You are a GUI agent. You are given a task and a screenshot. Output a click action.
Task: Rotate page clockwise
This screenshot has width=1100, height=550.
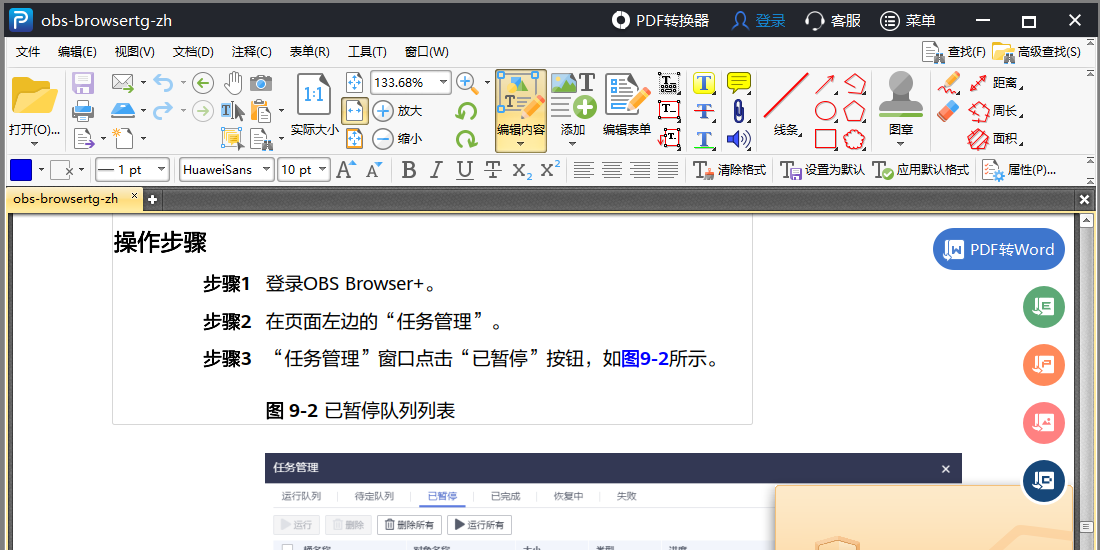coord(466,139)
